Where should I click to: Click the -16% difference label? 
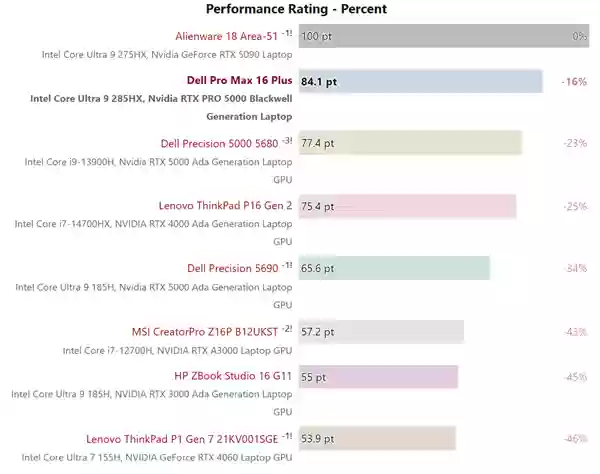click(x=574, y=81)
